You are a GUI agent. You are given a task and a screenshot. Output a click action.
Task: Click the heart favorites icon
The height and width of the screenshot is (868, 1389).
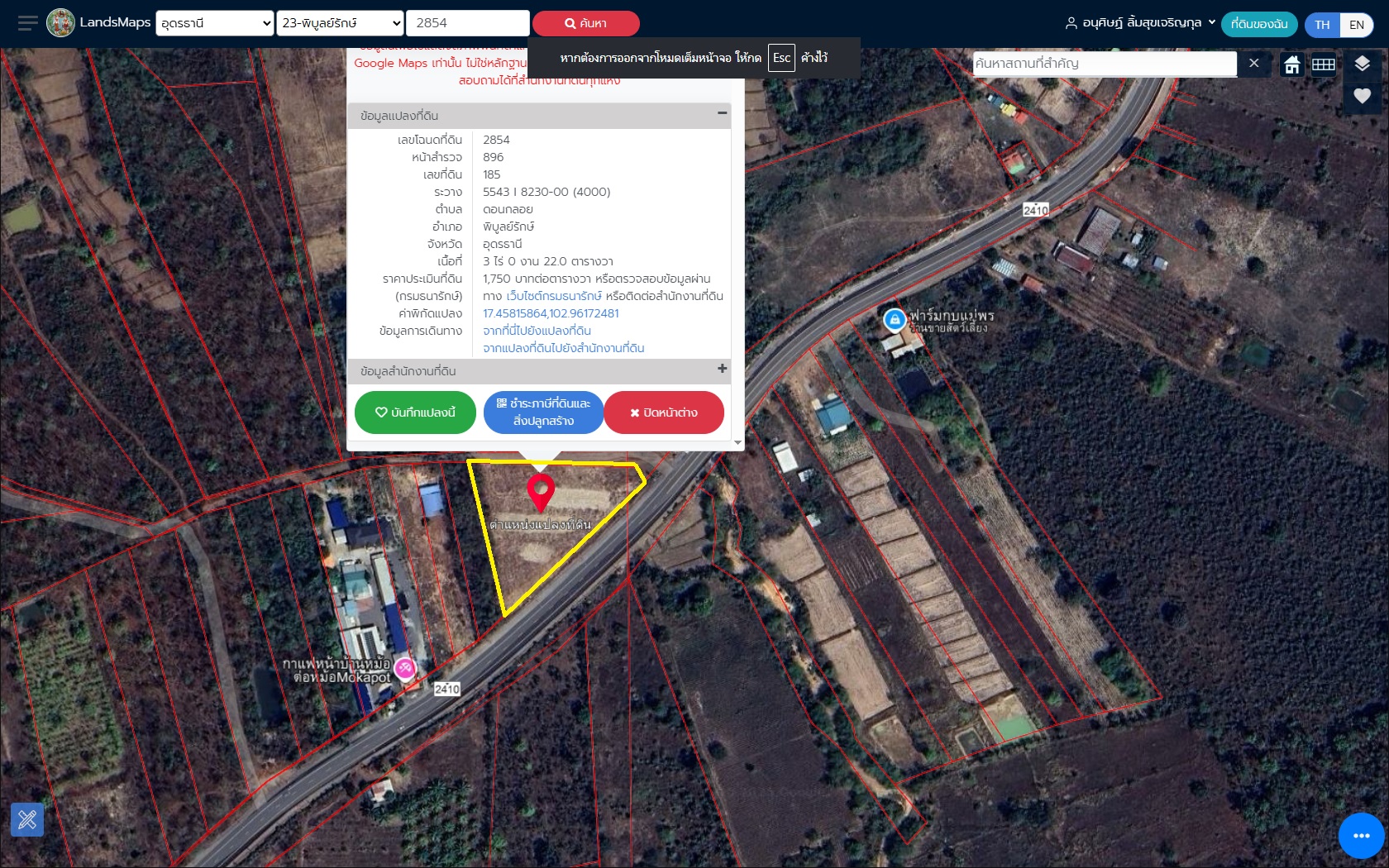1362,96
